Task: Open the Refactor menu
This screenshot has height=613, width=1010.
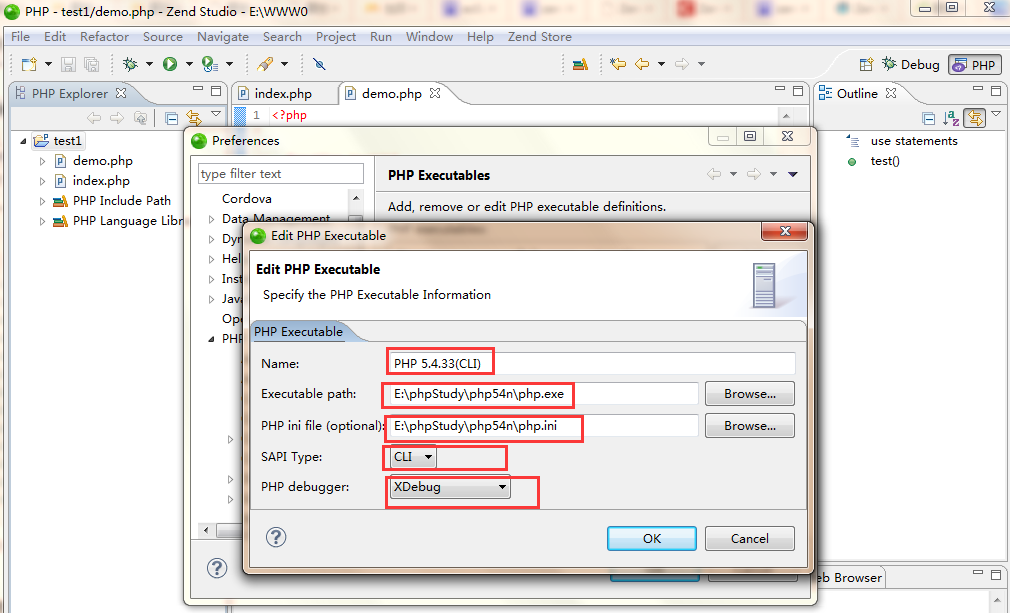Action: pos(104,37)
